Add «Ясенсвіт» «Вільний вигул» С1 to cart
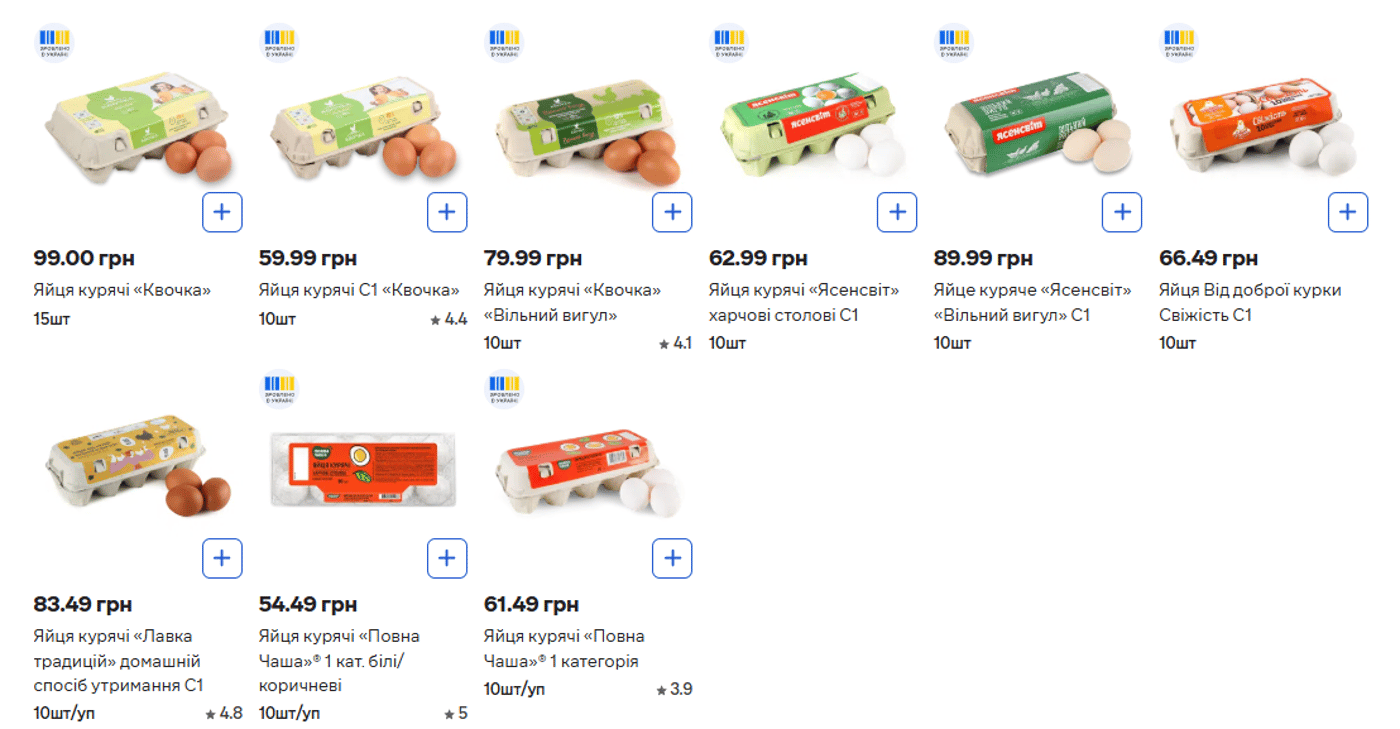 (x=1122, y=212)
